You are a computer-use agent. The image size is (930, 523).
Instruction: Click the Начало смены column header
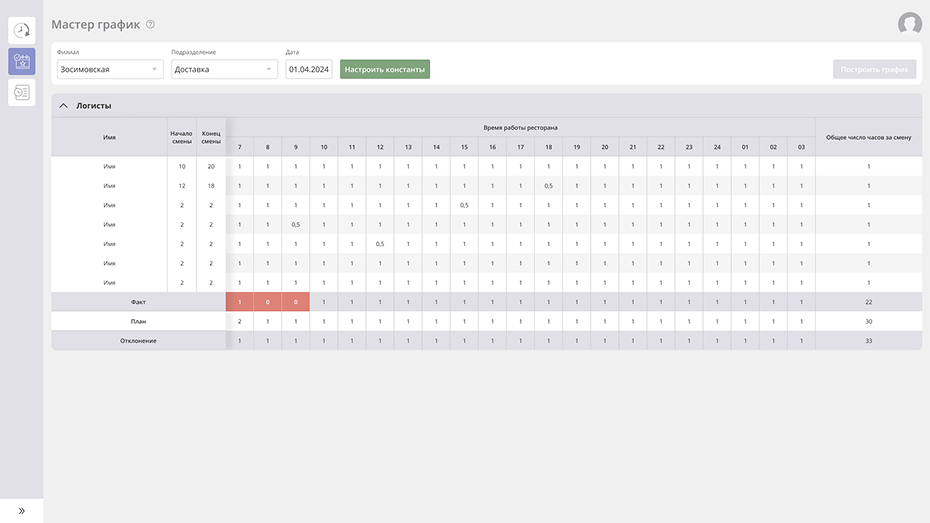[x=182, y=137]
